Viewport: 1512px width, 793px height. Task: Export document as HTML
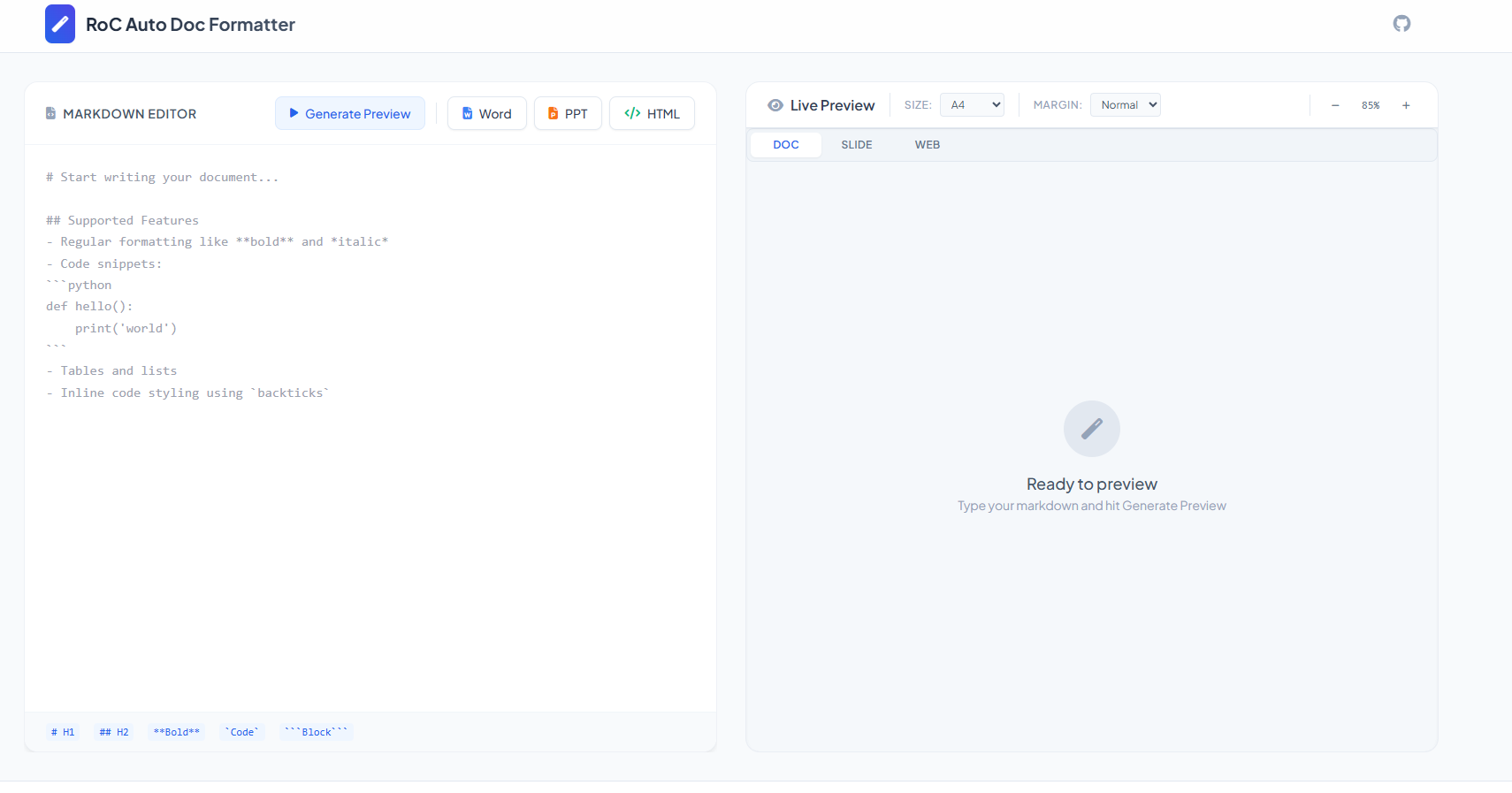(x=652, y=113)
